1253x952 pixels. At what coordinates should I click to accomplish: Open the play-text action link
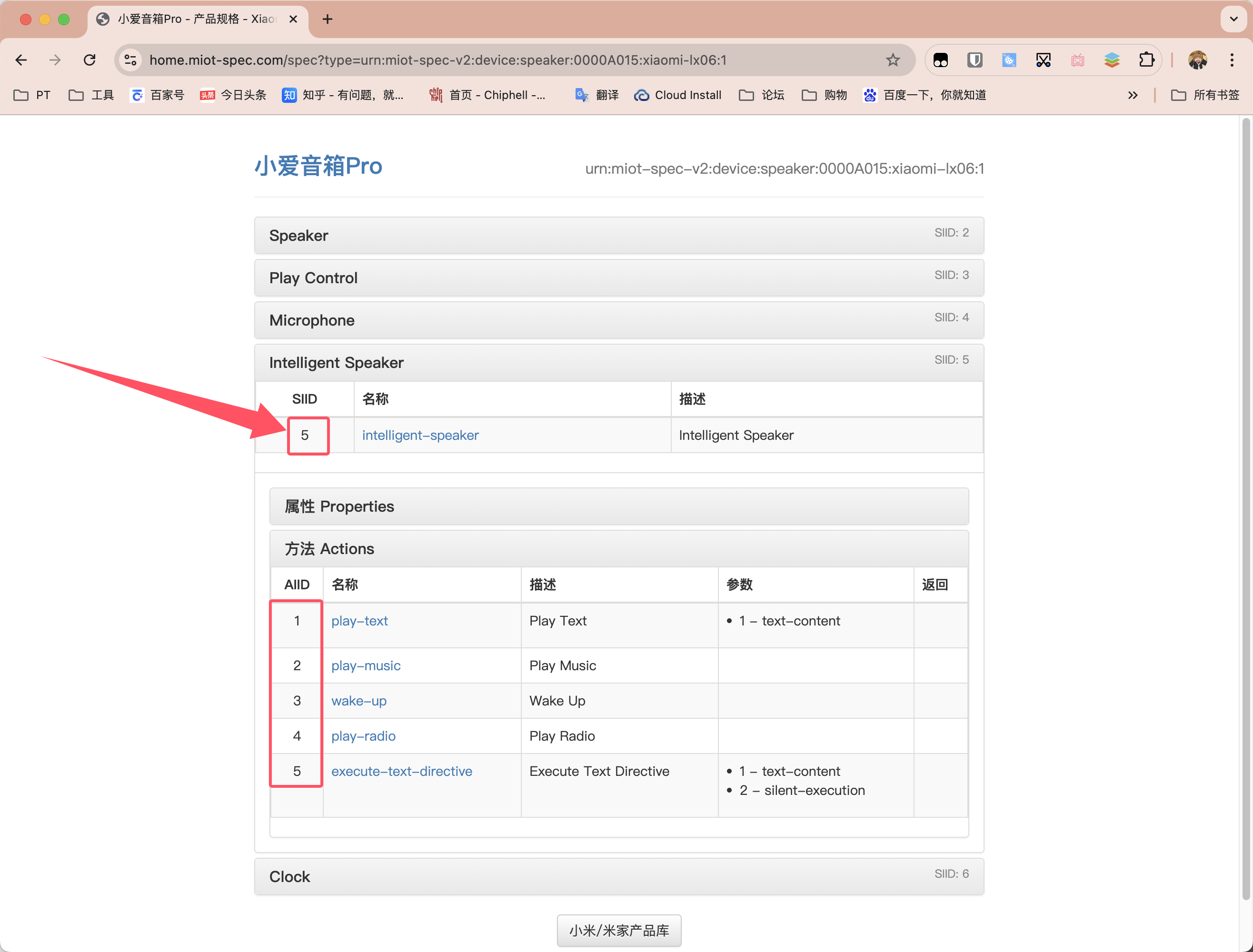coord(359,621)
